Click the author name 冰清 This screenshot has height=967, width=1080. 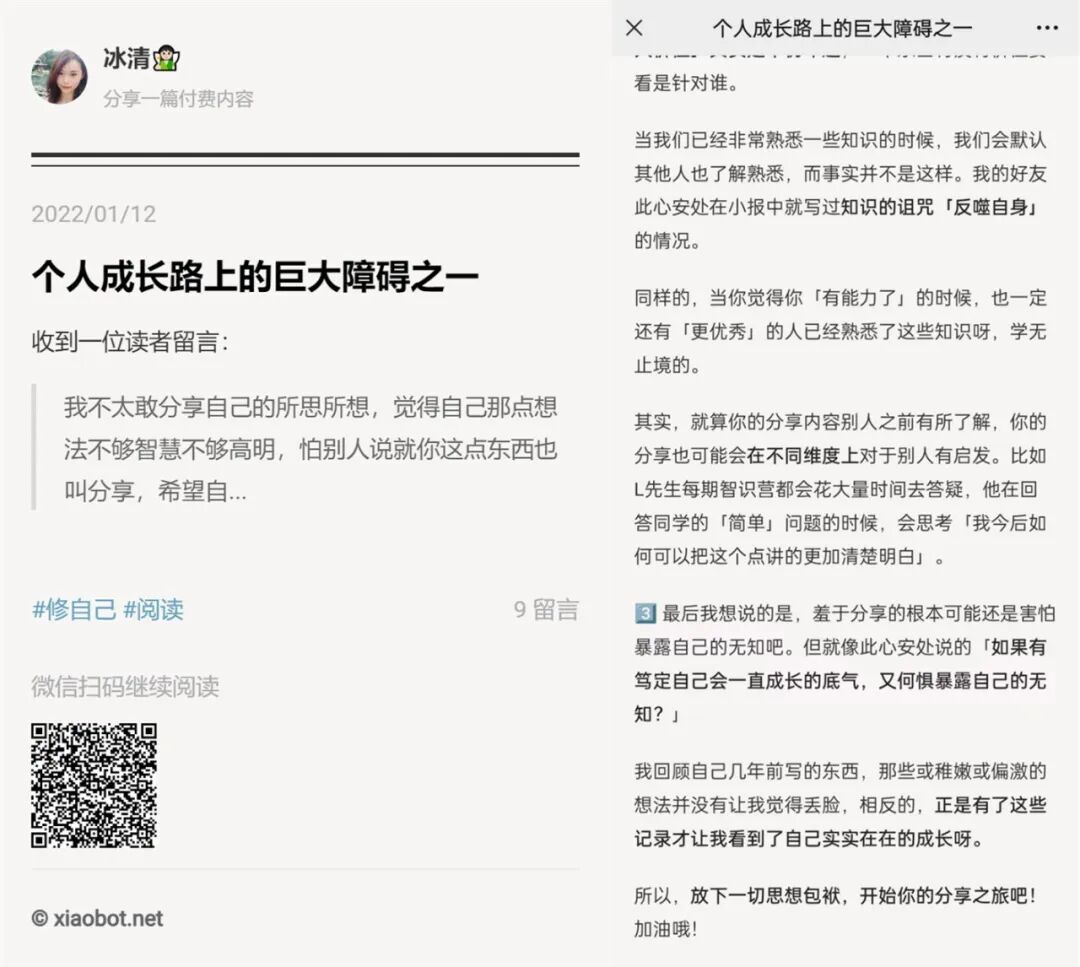click(x=126, y=59)
